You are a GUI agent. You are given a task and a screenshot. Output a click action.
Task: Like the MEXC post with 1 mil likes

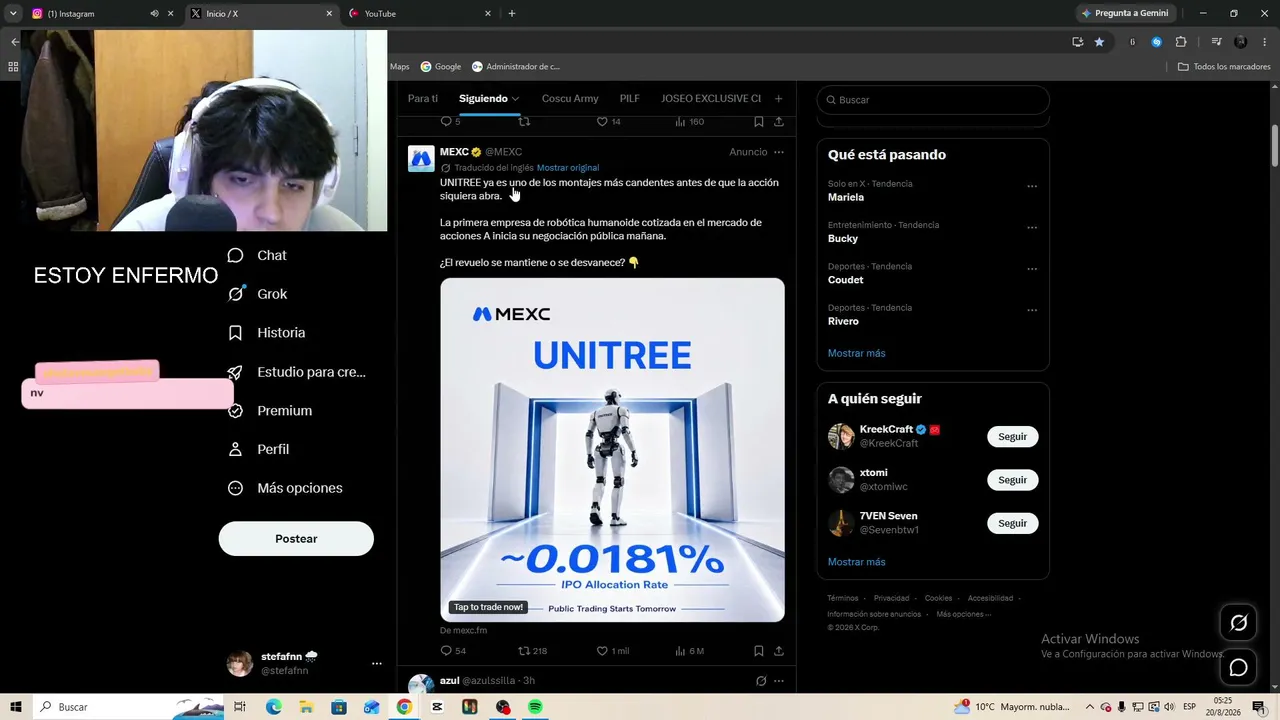click(613, 651)
